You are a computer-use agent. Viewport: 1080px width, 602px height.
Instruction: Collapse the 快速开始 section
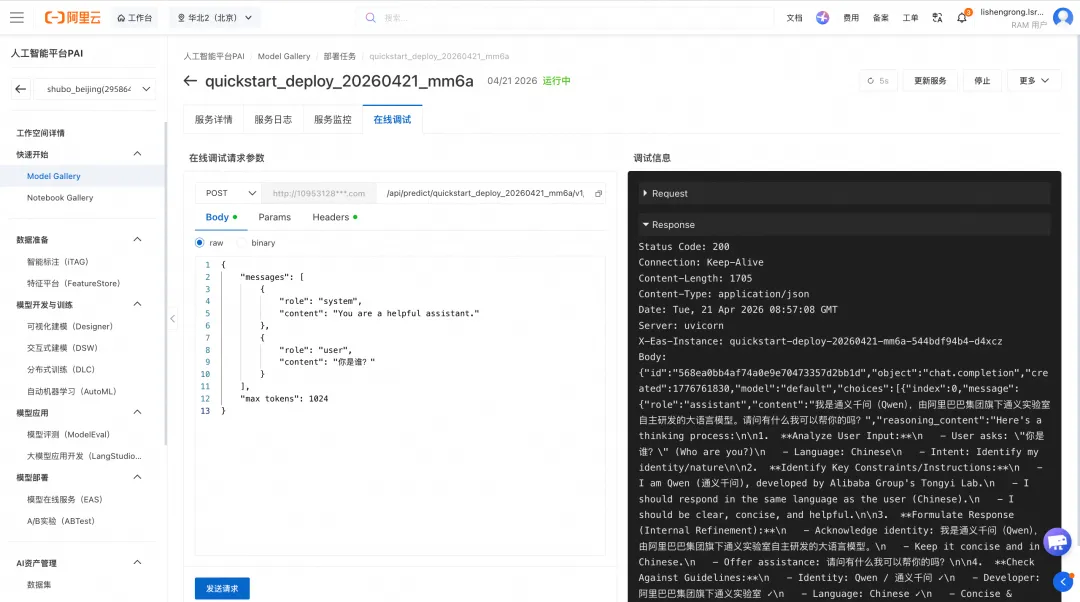point(137,154)
